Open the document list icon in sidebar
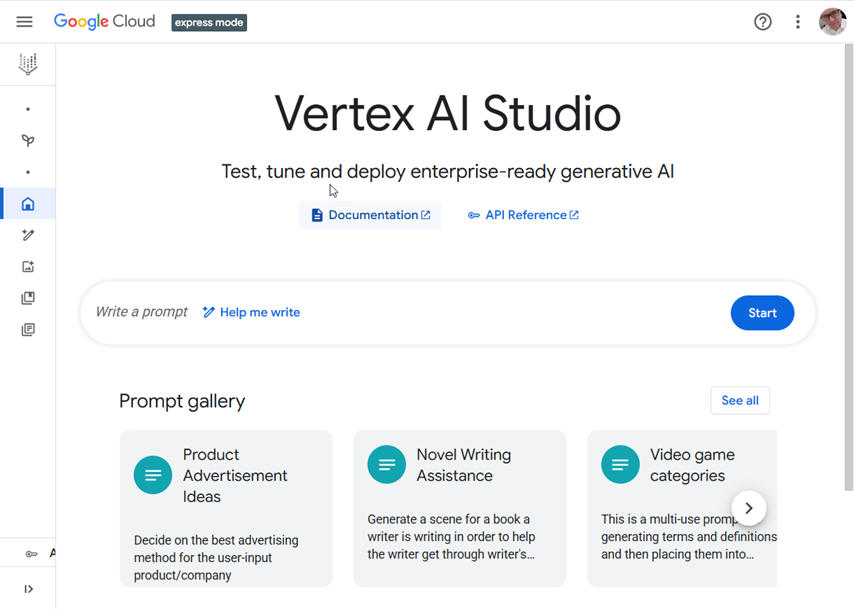Viewport: 854px width, 609px height. pos(28,330)
